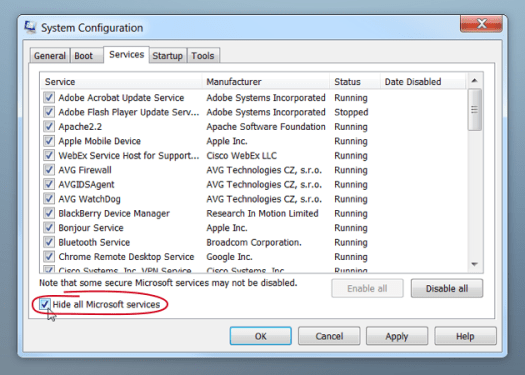Sort by the Manufacturer column header
Image resolution: width=525 pixels, height=375 pixels.
[x=266, y=81]
